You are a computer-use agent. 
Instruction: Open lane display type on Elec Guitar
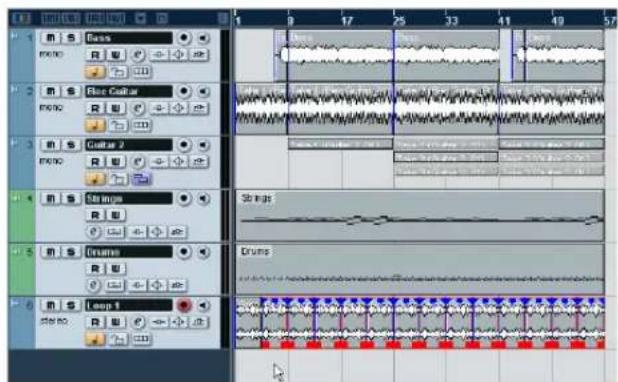tap(141, 125)
